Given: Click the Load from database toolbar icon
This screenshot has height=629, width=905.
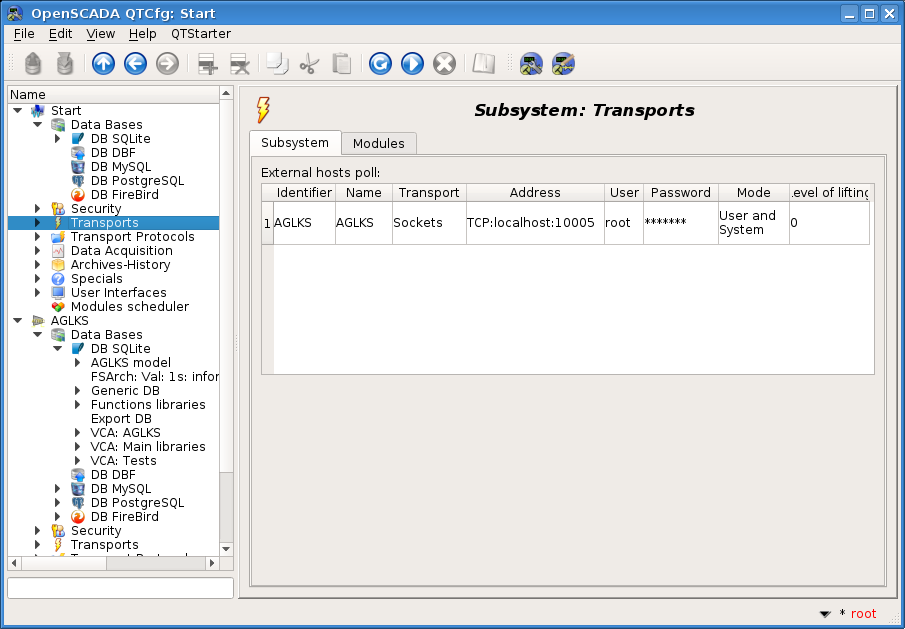Looking at the screenshot, I should pos(33,63).
